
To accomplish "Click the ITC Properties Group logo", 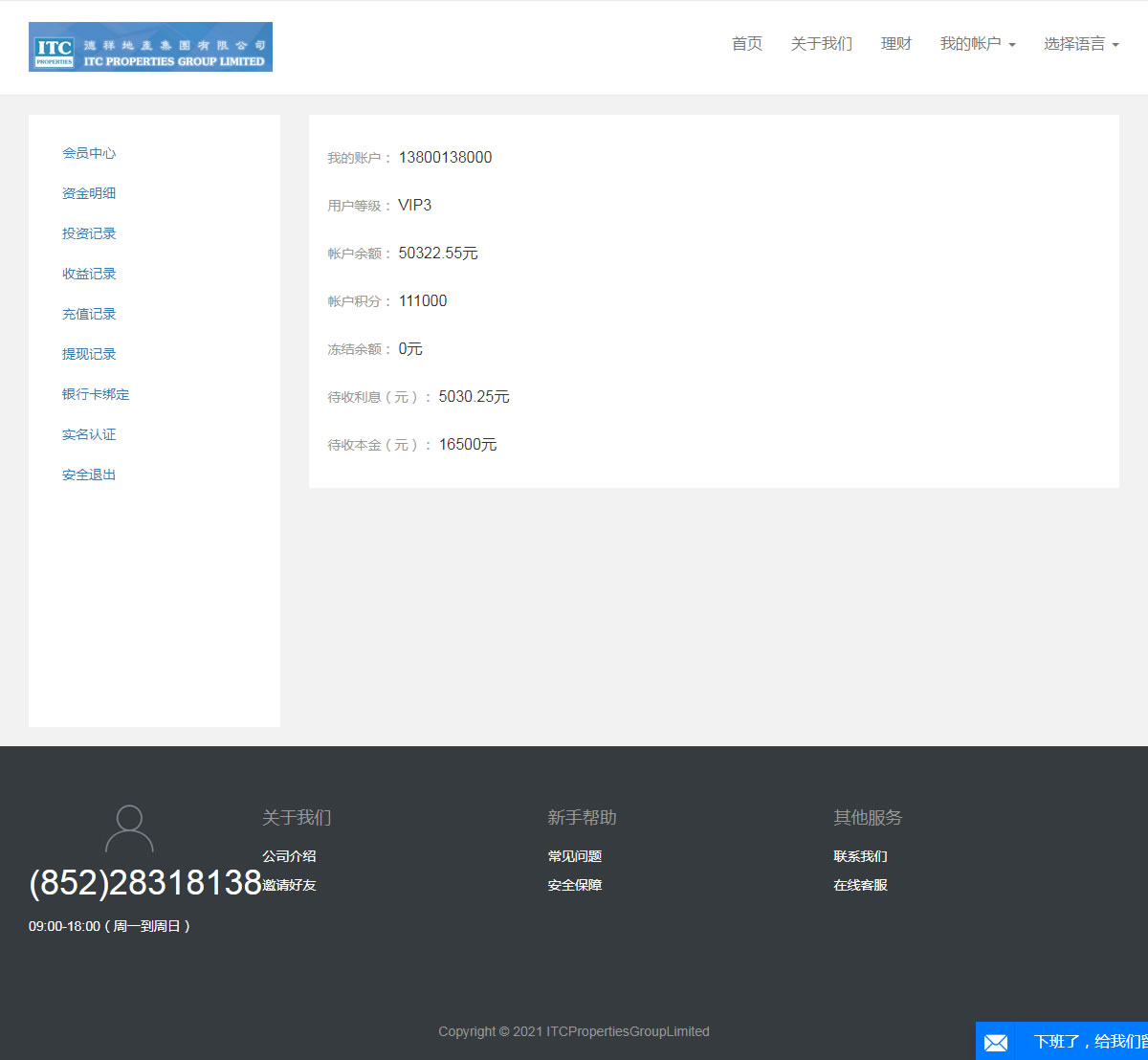I will coord(150,47).
